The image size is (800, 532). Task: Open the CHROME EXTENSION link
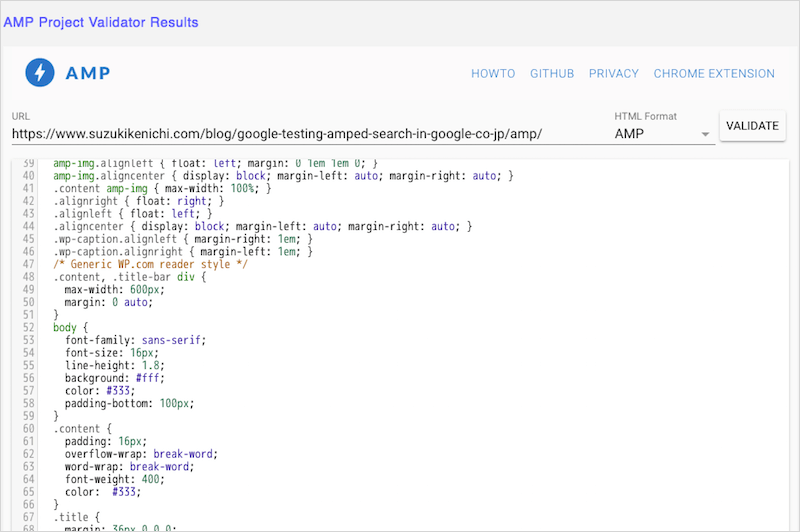714,73
